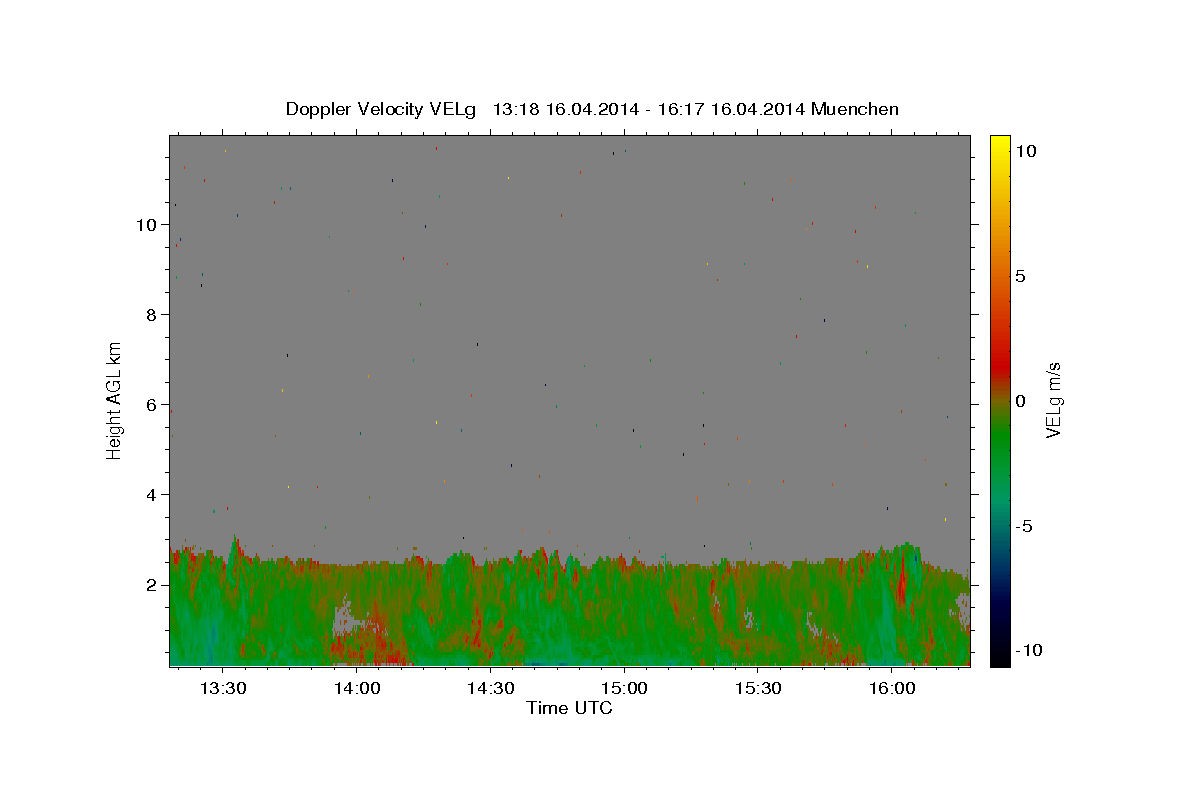
Task: Click the colorbar tick label 5
Action: pyautogui.click(x=1020, y=276)
